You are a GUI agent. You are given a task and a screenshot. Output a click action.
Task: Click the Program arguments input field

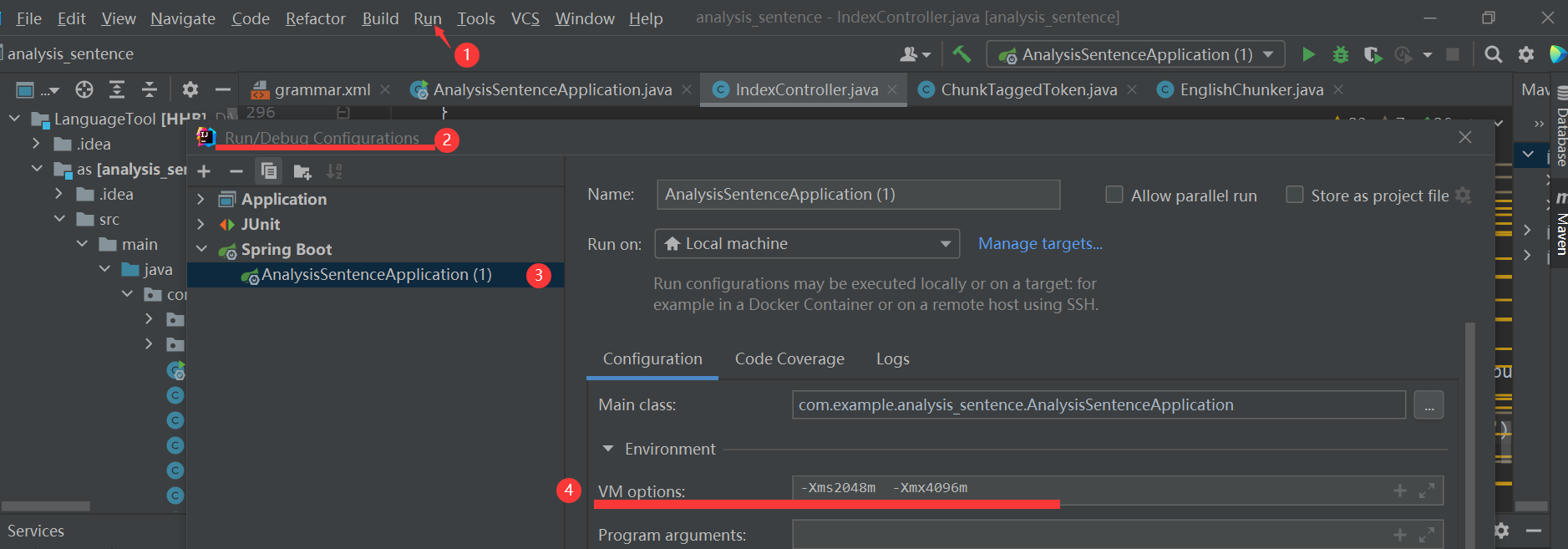[x=1086, y=535]
